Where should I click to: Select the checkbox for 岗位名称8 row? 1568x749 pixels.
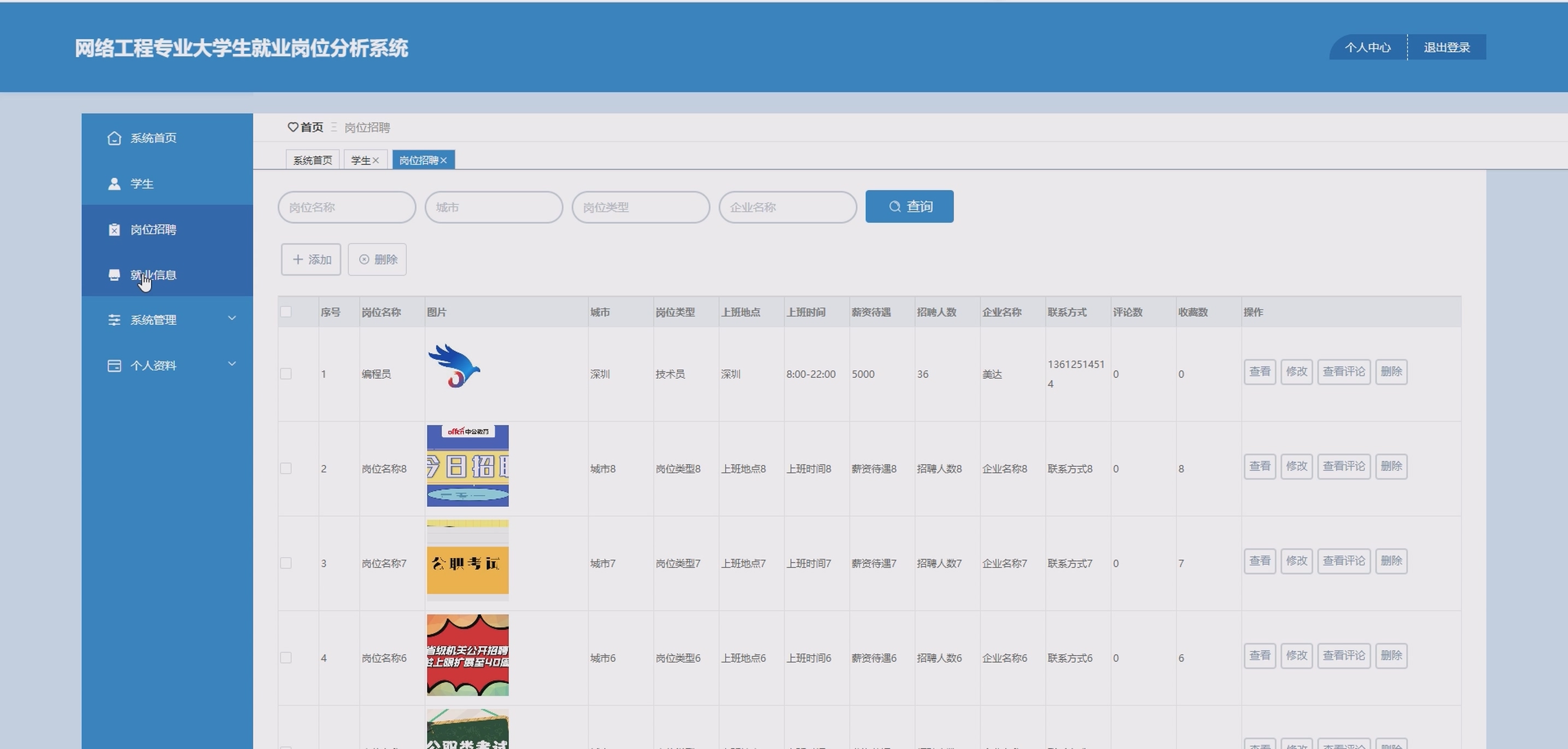coord(285,469)
